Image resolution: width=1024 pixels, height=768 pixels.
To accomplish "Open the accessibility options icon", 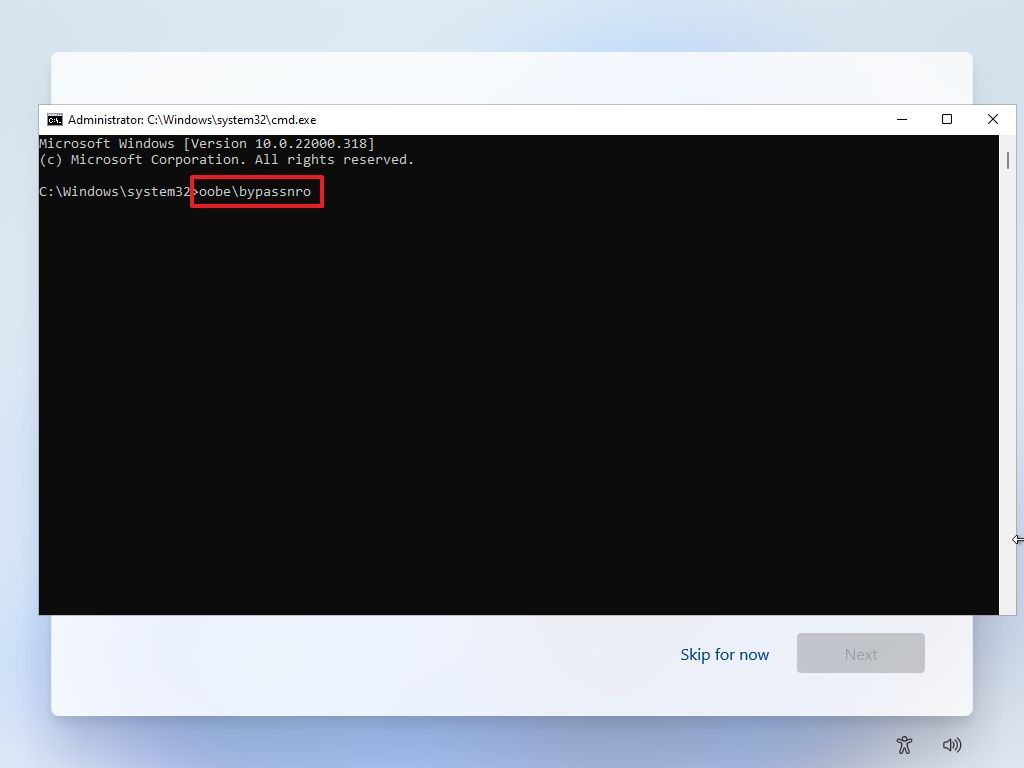I will [903, 745].
